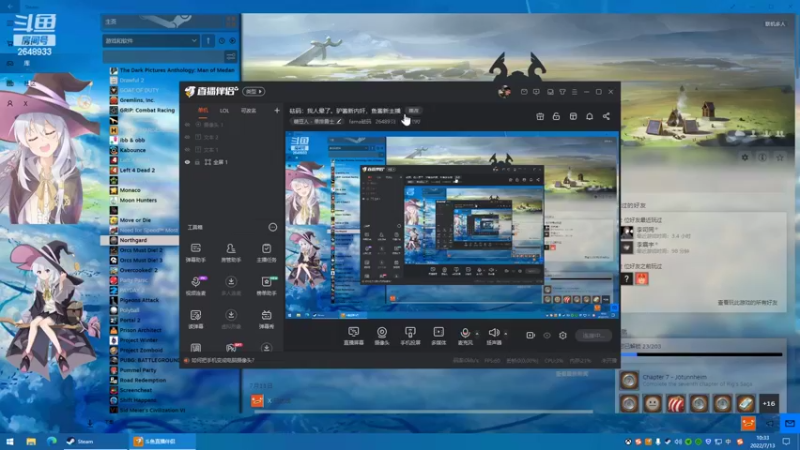Open Steam library filter settings icon
Image resolution: width=800 pixels, height=450 pixels.
click(231, 56)
